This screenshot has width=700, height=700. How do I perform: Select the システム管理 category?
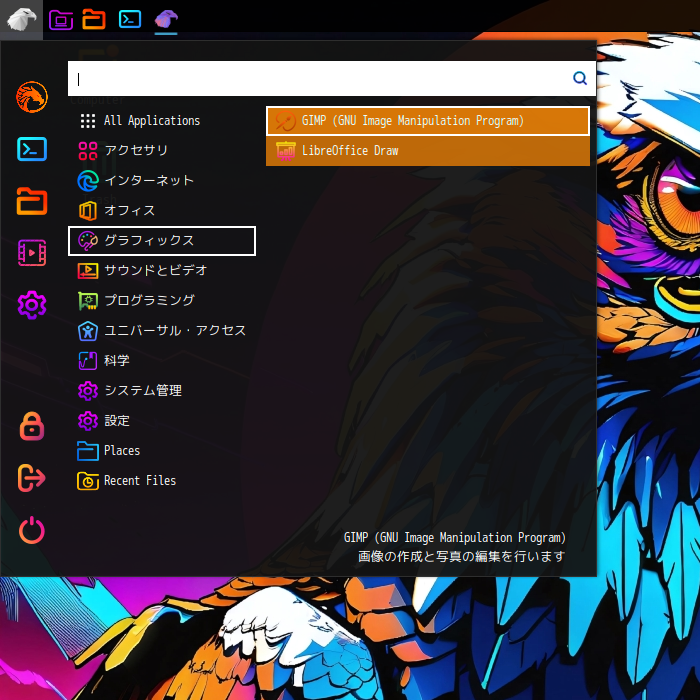coord(142,391)
